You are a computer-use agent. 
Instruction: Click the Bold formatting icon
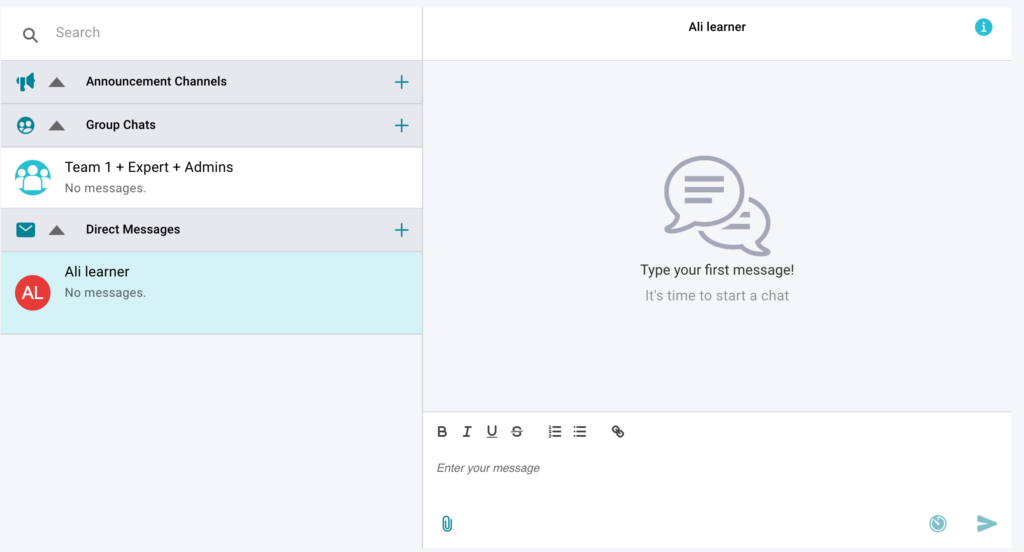tap(442, 432)
